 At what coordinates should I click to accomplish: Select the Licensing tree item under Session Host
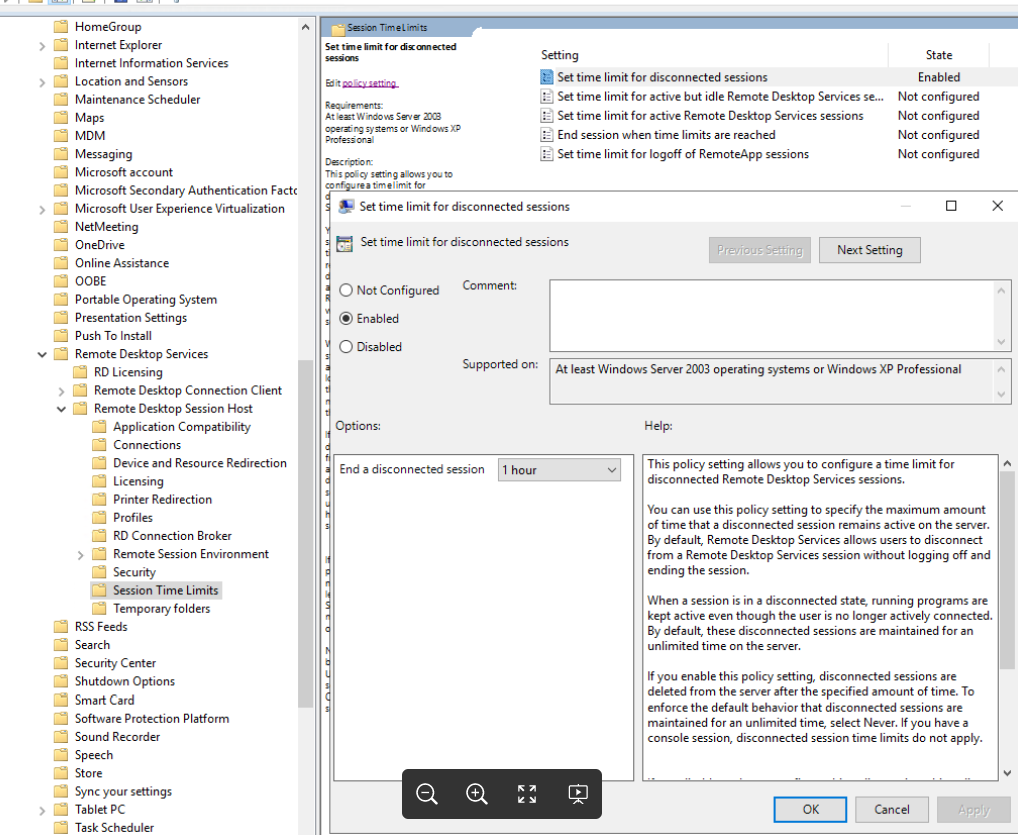138,481
